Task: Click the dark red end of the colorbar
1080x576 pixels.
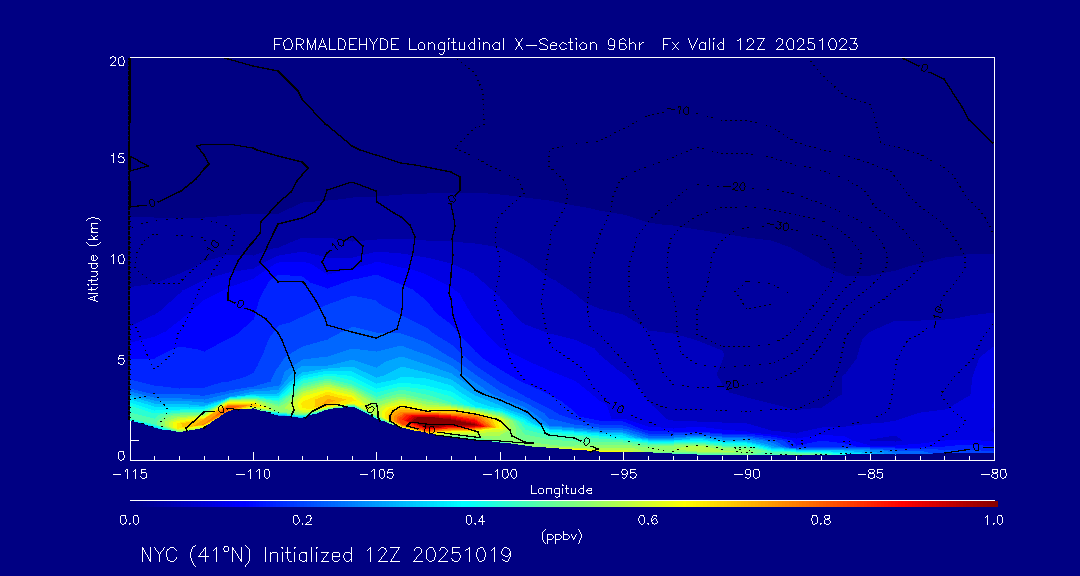Action: pos(988,503)
